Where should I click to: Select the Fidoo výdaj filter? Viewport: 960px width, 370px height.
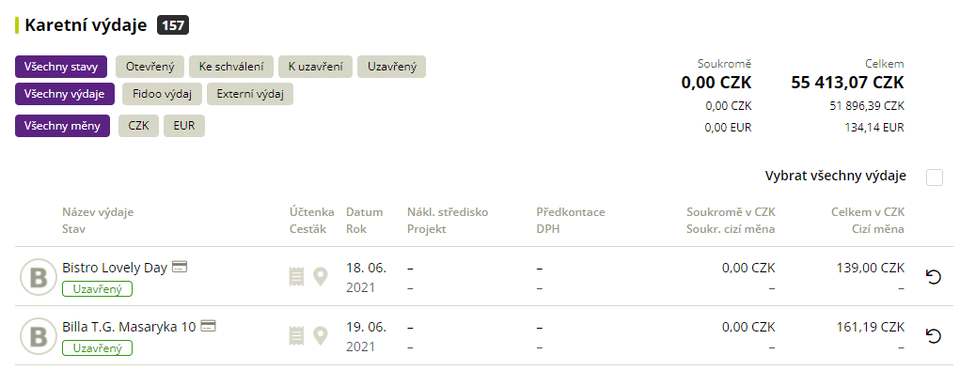162,94
